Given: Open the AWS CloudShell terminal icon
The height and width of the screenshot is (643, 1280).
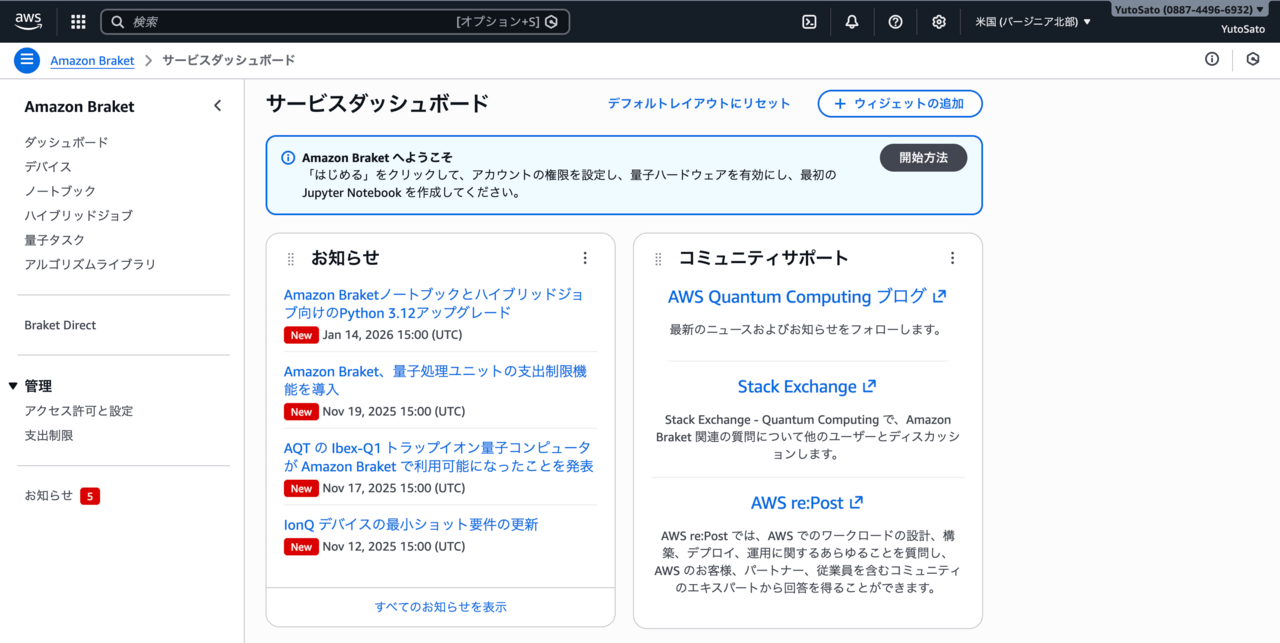Looking at the screenshot, I should point(809,22).
